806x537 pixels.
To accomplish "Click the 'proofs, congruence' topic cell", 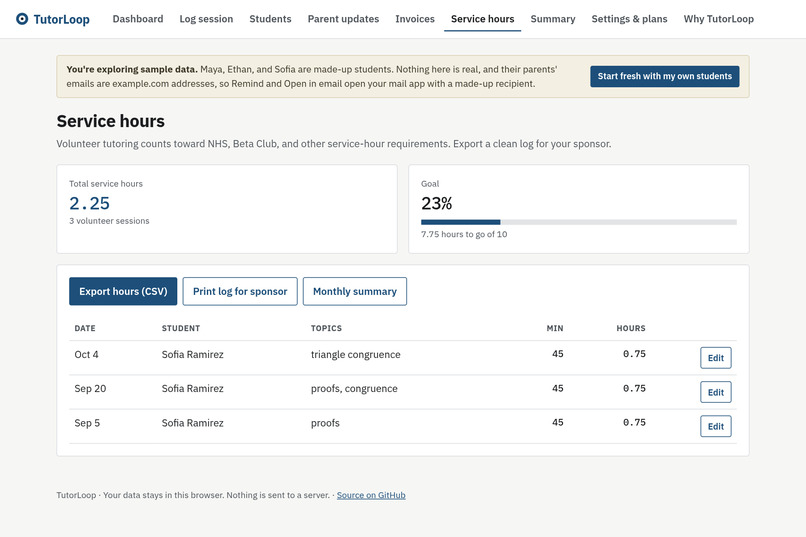I will (x=354, y=388).
